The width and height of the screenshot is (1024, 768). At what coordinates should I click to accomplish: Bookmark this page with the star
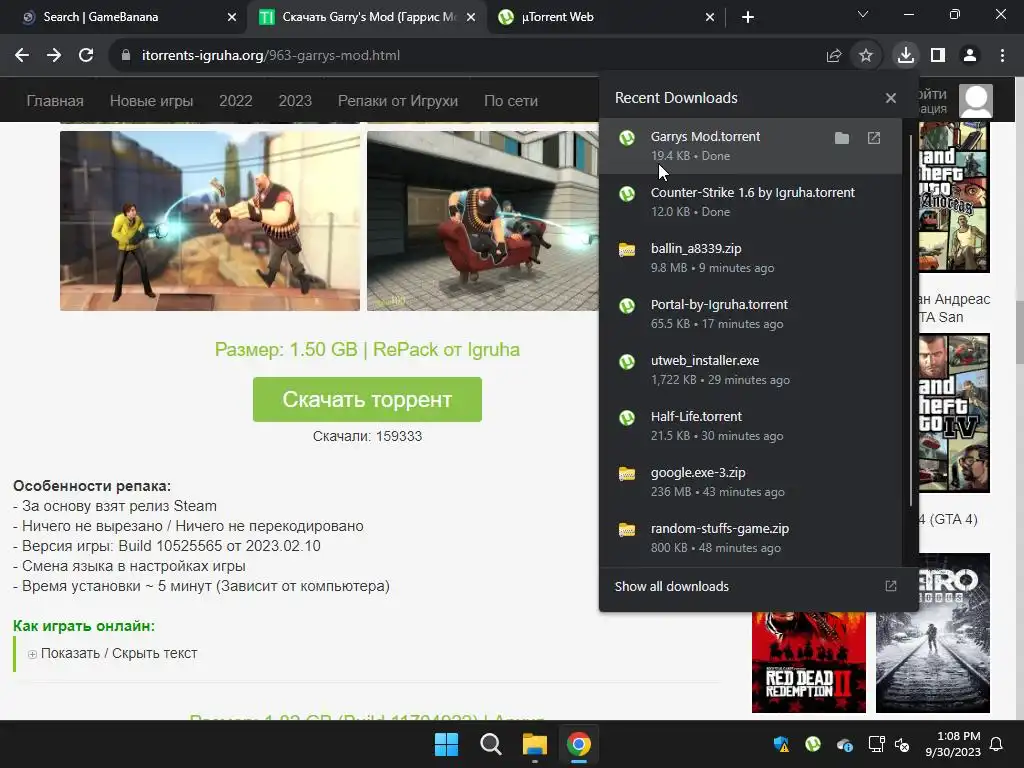click(x=866, y=56)
